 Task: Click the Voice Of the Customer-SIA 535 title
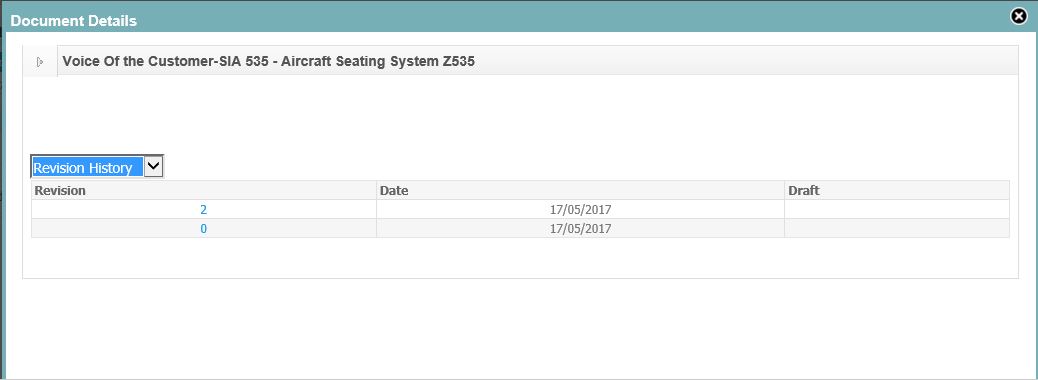(x=165, y=62)
